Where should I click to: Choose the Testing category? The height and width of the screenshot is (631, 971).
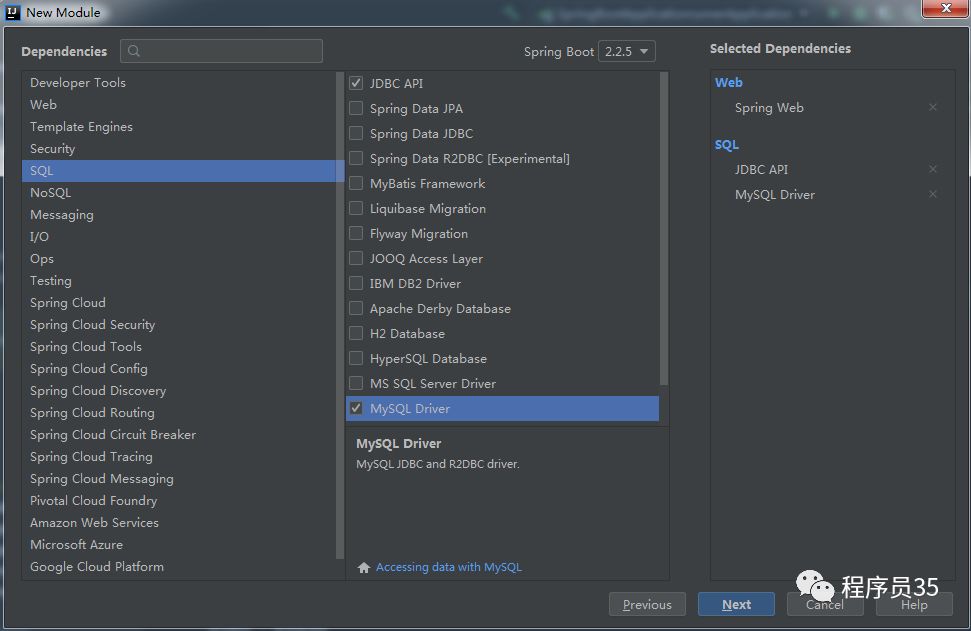coord(179,281)
